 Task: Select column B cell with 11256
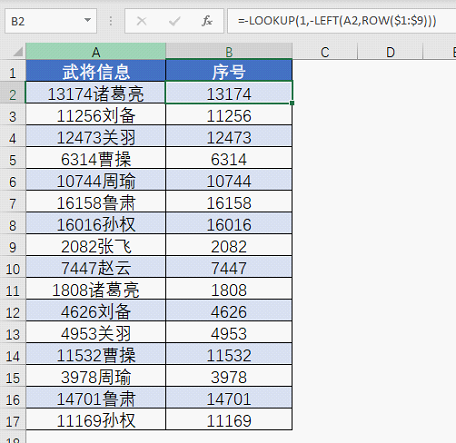click(229, 115)
